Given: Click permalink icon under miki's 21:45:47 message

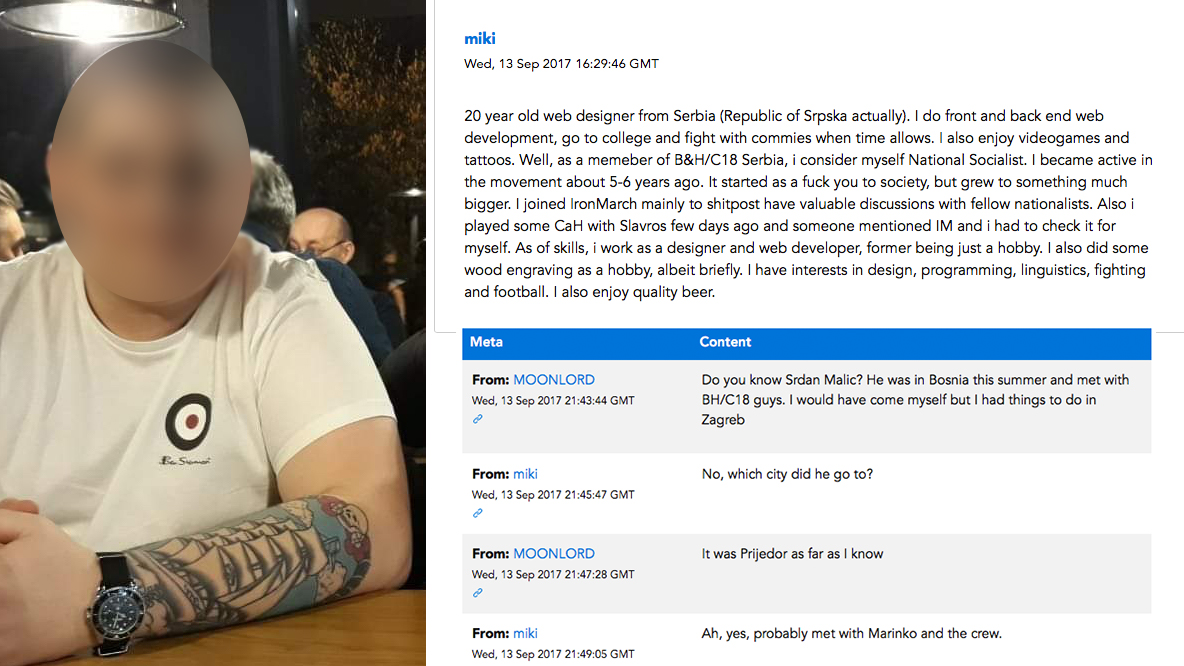Looking at the screenshot, I should pyautogui.click(x=478, y=513).
